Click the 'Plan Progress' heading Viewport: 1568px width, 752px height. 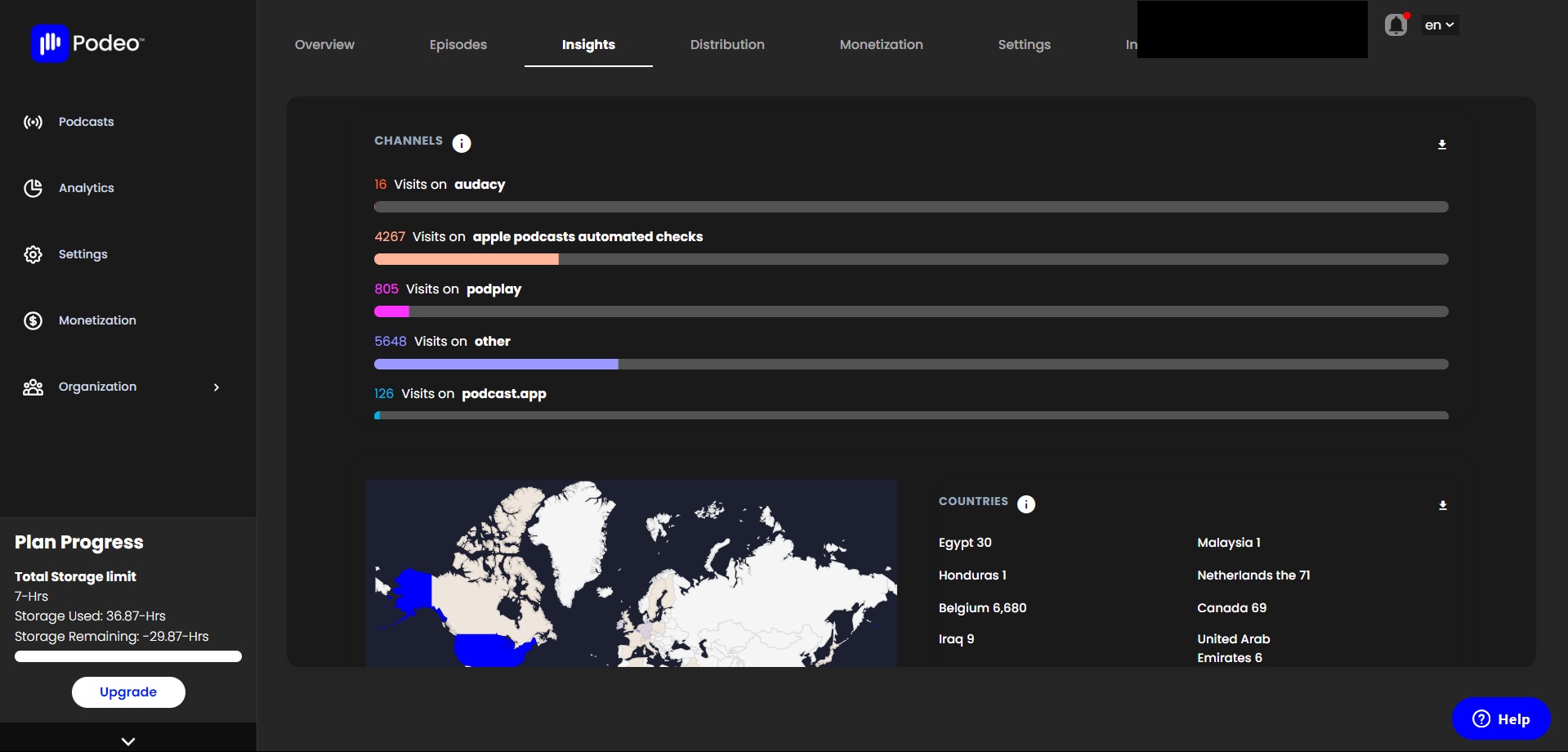(79, 543)
